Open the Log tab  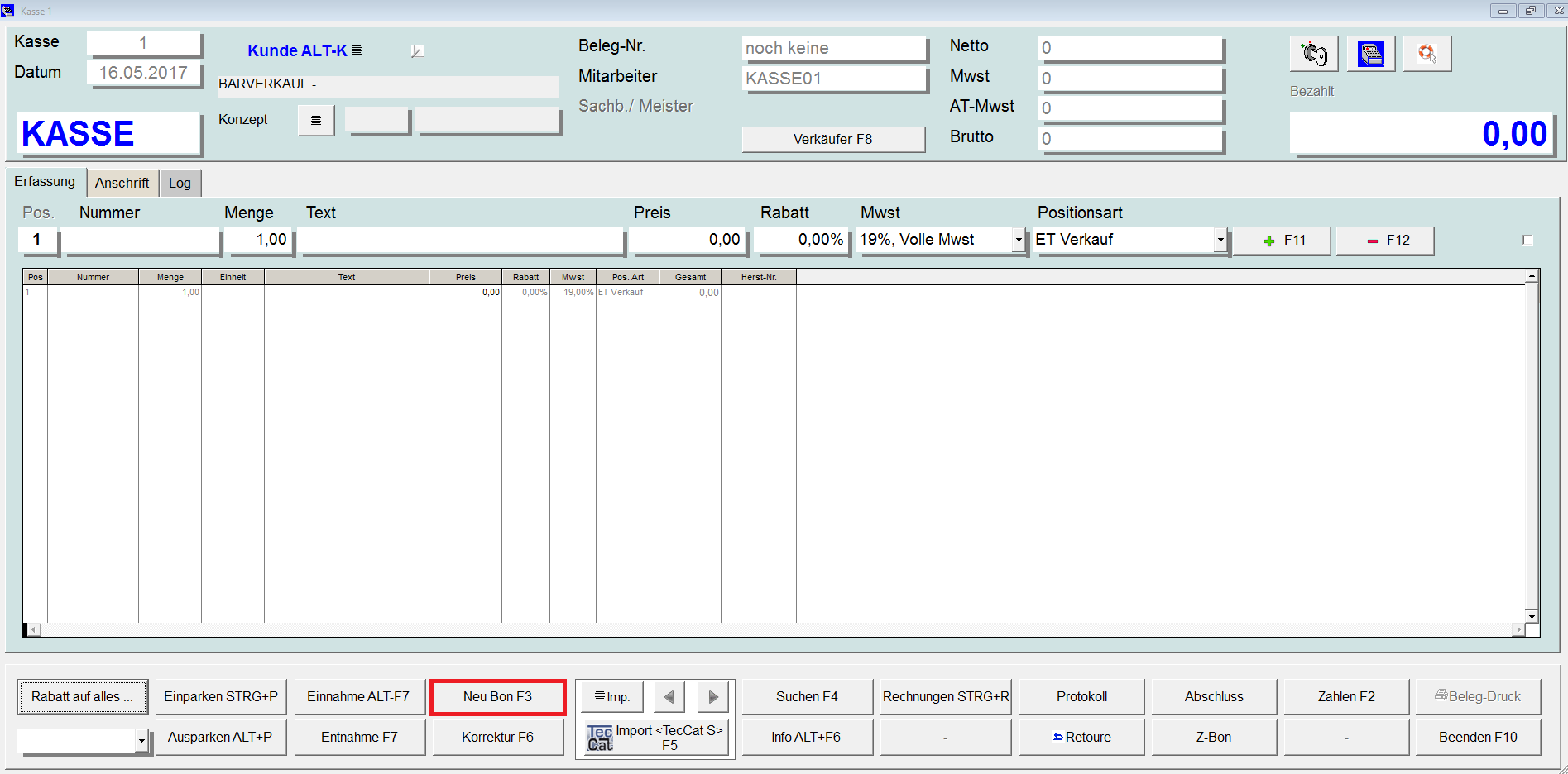click(180, 183)
